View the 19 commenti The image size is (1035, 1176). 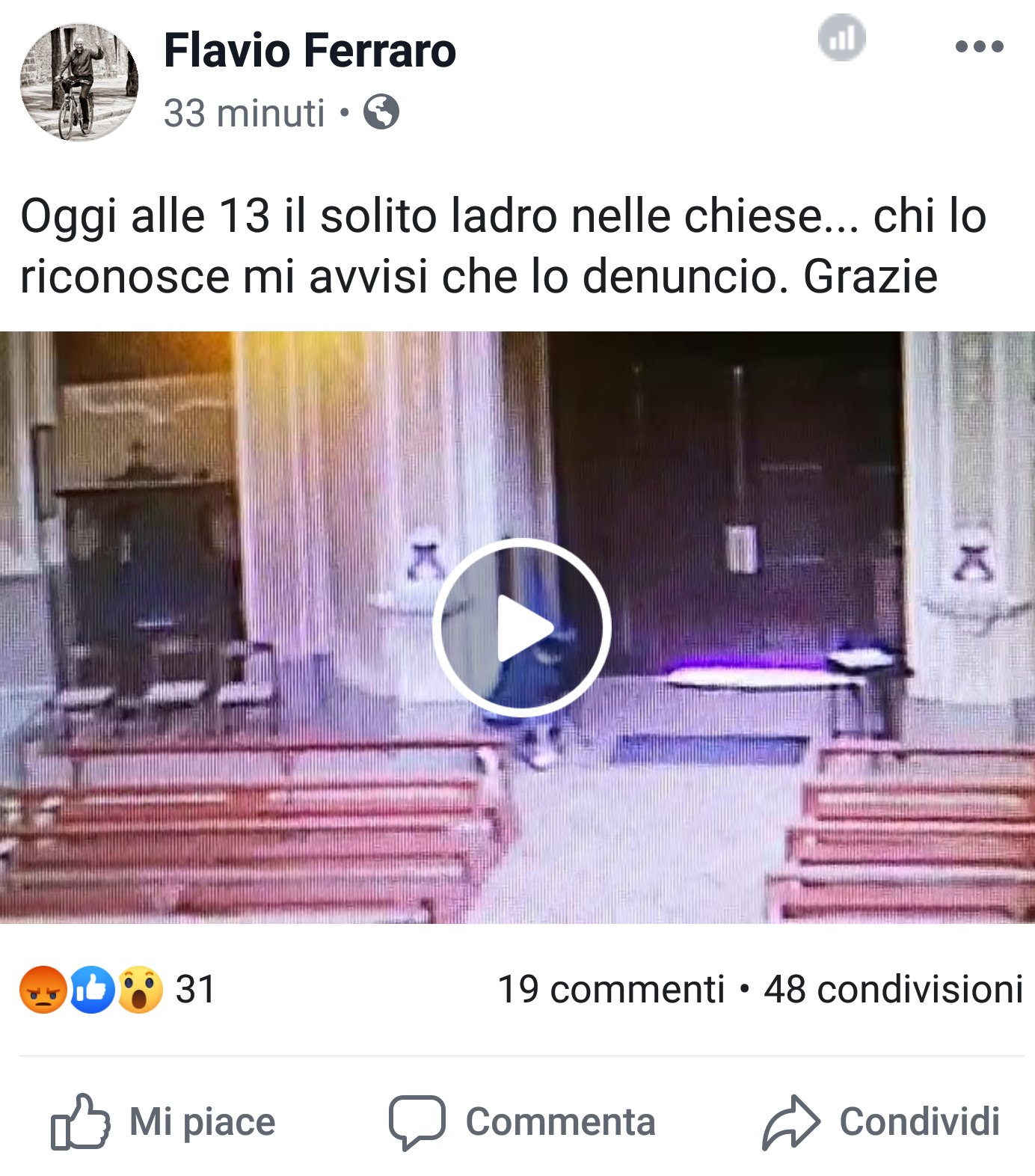pyautogui.click(x=611, y=989)
